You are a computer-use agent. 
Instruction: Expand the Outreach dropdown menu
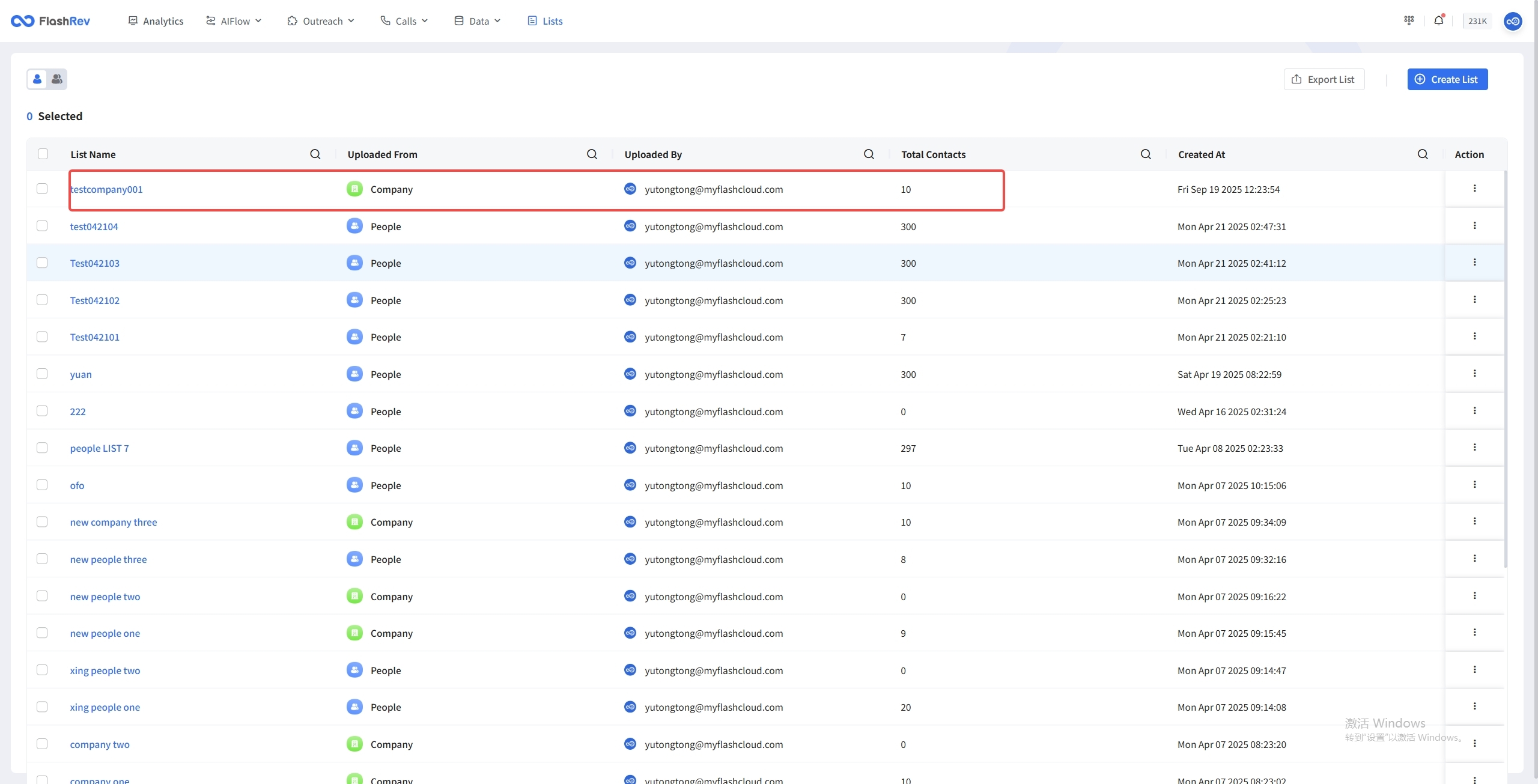click(321, 21)
